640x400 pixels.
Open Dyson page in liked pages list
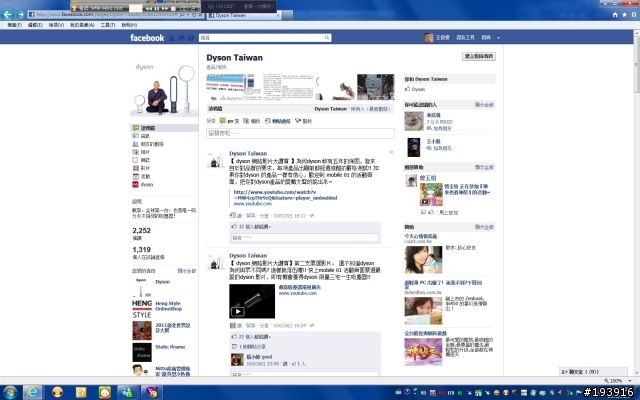tap(162, 282)
